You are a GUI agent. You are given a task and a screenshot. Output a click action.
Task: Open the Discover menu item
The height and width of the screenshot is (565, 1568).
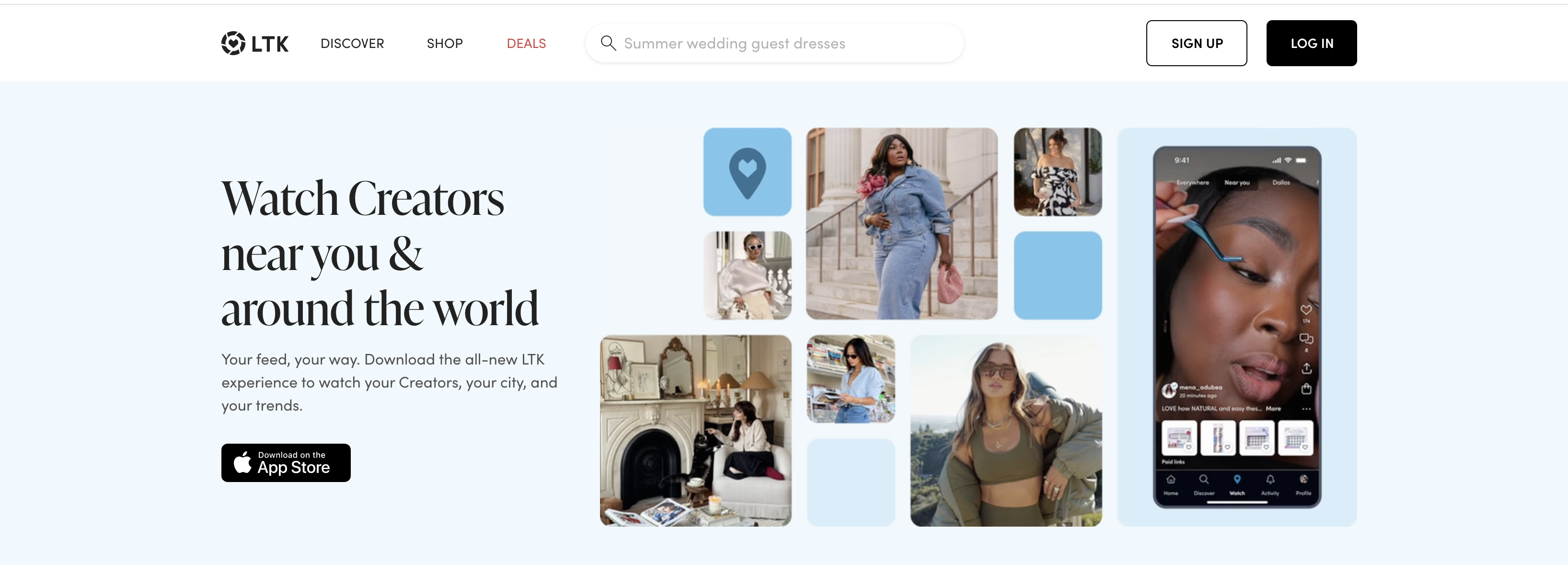352,43
